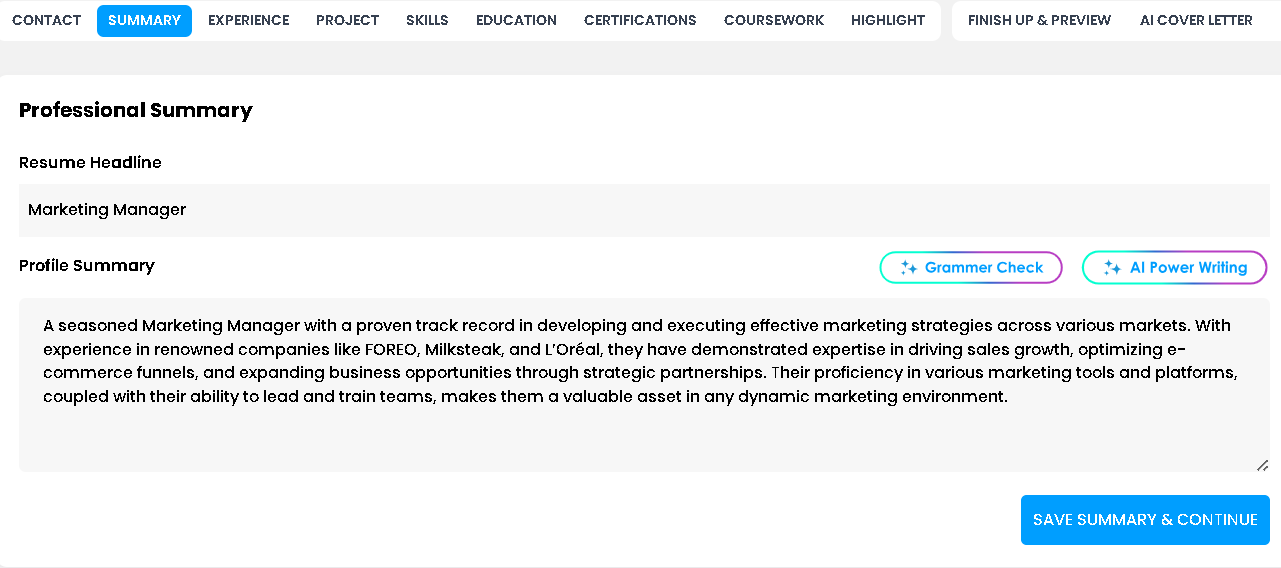Click the textarea resize handle
Viewport: 1281px width, 568px height.
tap(1262, 464)
